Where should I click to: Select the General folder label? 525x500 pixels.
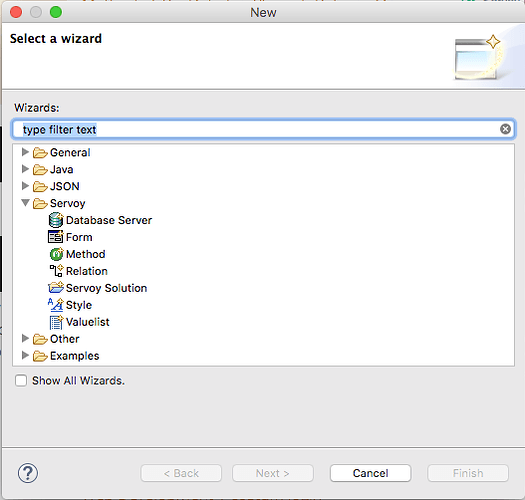[70, 153]
